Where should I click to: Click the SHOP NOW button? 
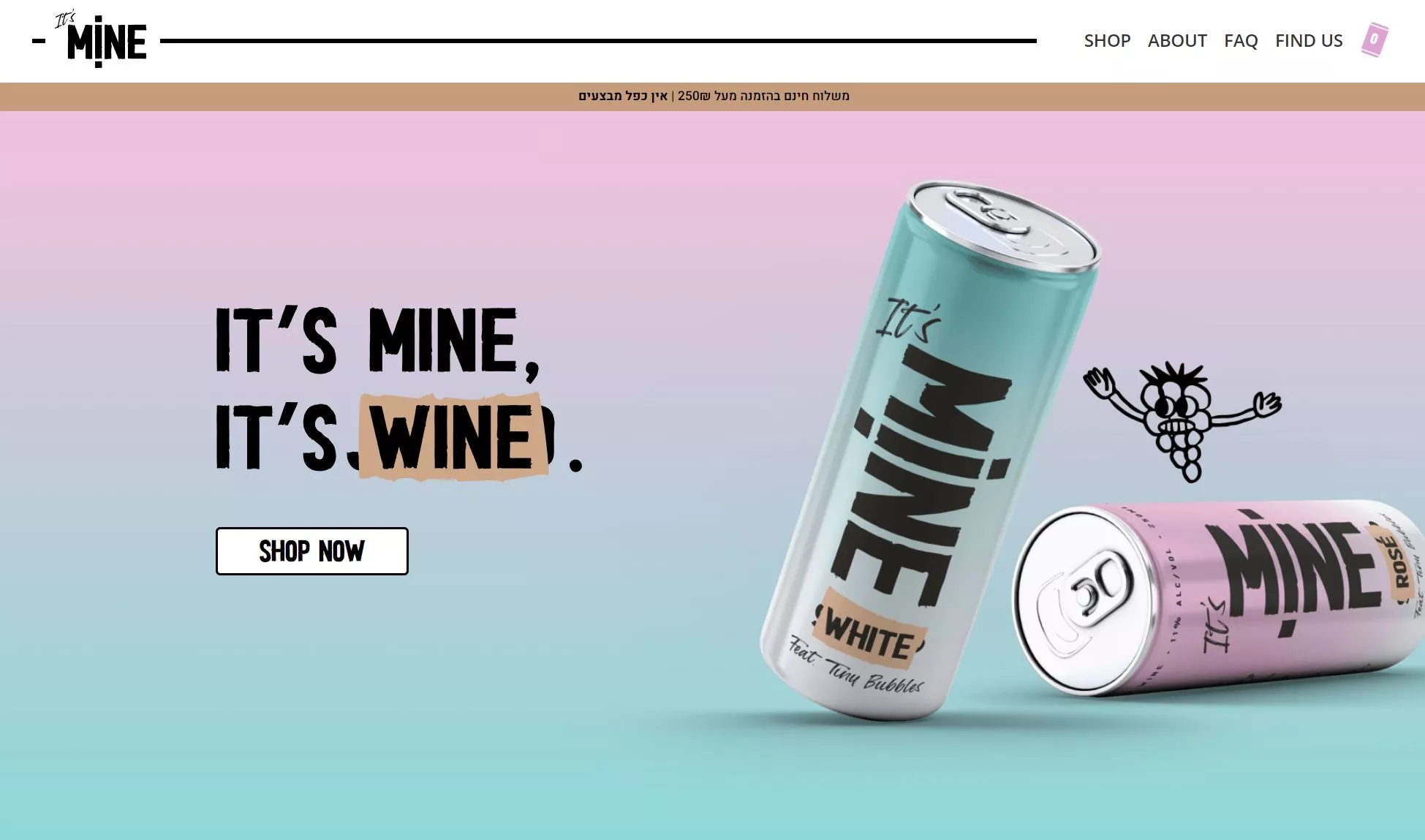click(312, 551)
